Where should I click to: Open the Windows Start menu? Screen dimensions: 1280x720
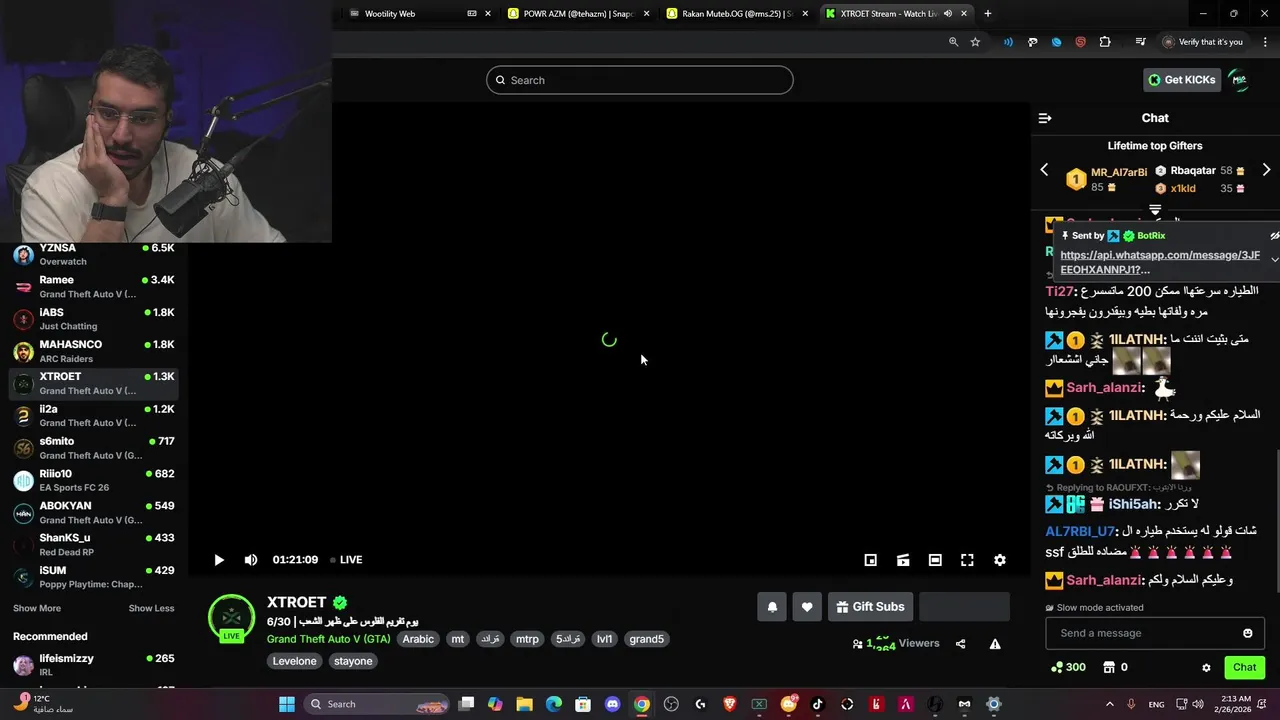pos(287,704)
